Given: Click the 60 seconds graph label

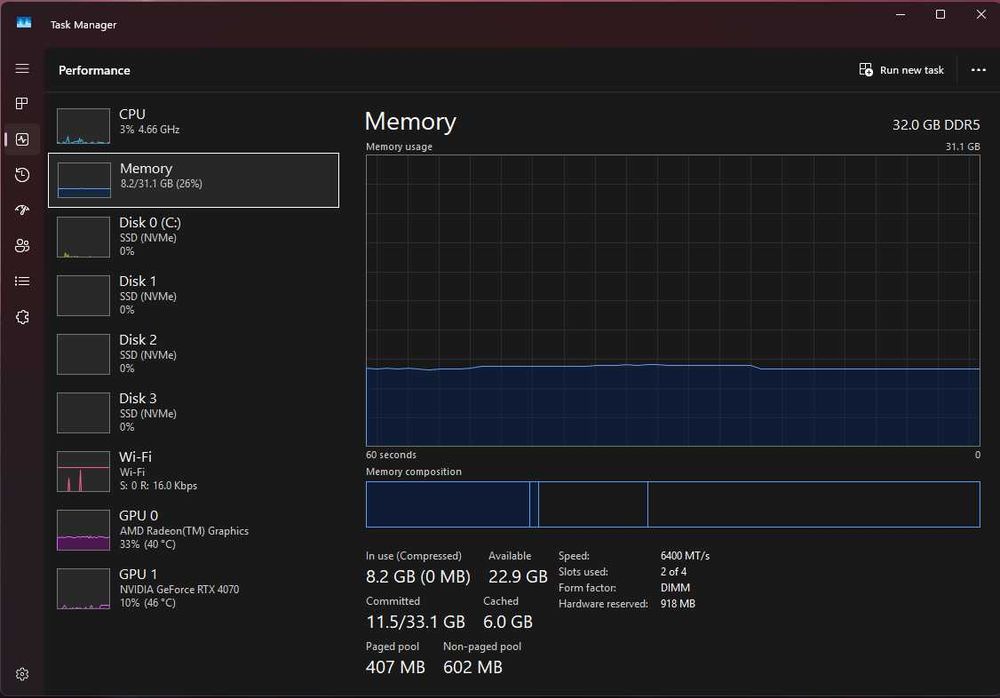Looking at the screenshot, I should [x=391, y=455].
